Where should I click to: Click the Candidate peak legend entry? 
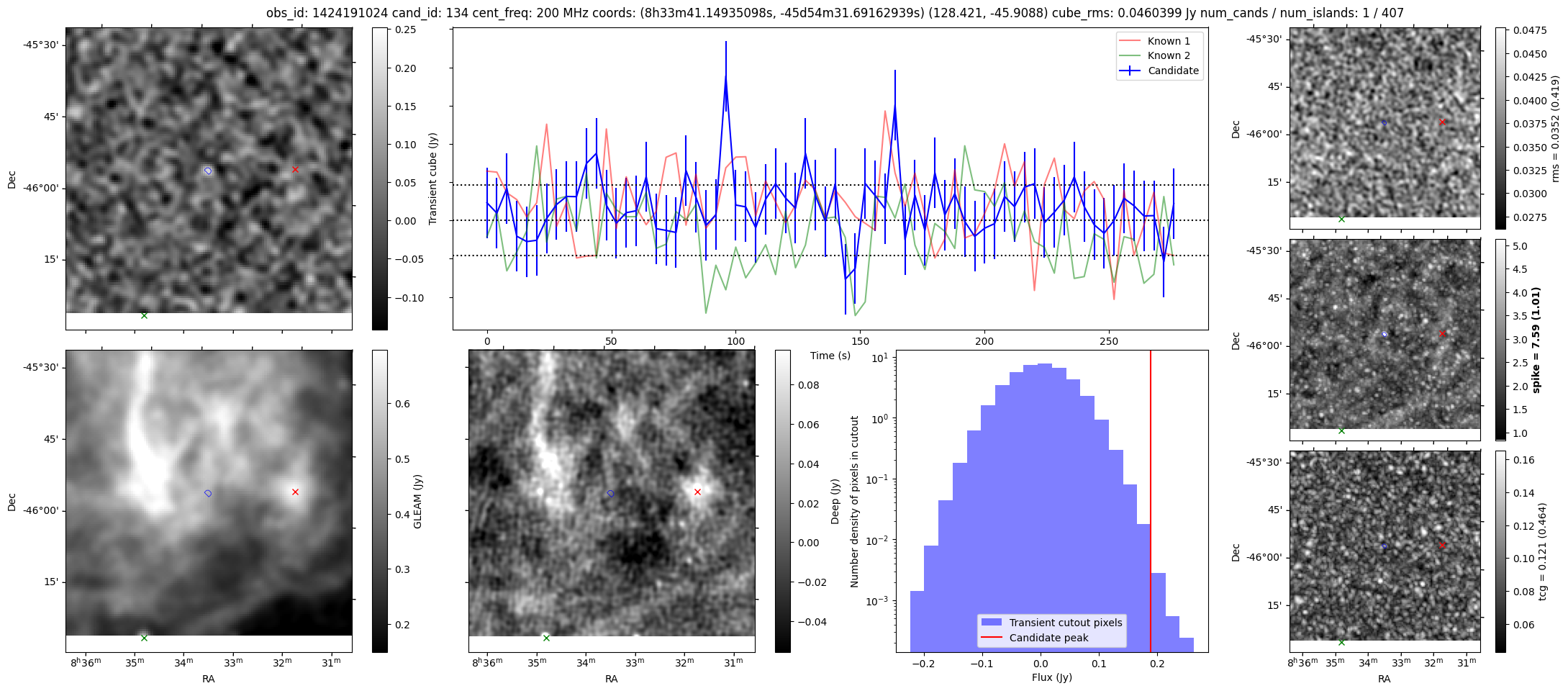click(x=1048, y=638)
